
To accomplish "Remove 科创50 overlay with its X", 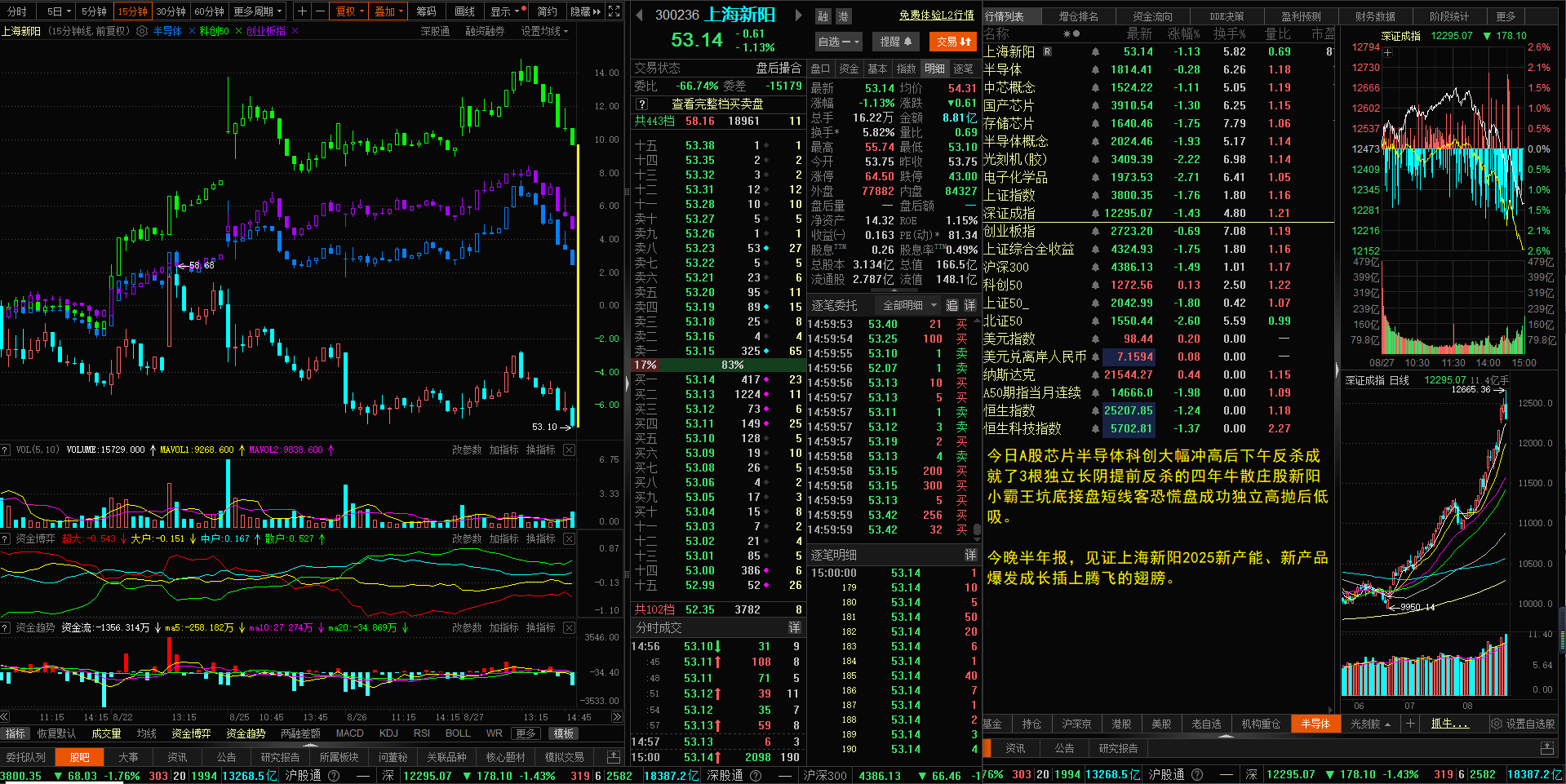I will (238, 31).
